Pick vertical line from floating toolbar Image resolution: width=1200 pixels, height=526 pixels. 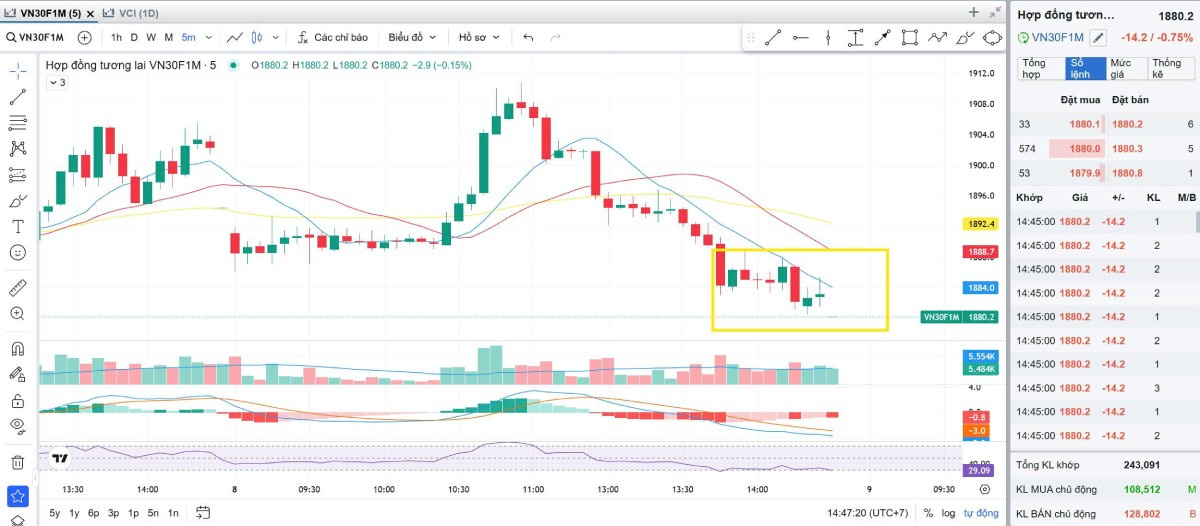point(828,38)
